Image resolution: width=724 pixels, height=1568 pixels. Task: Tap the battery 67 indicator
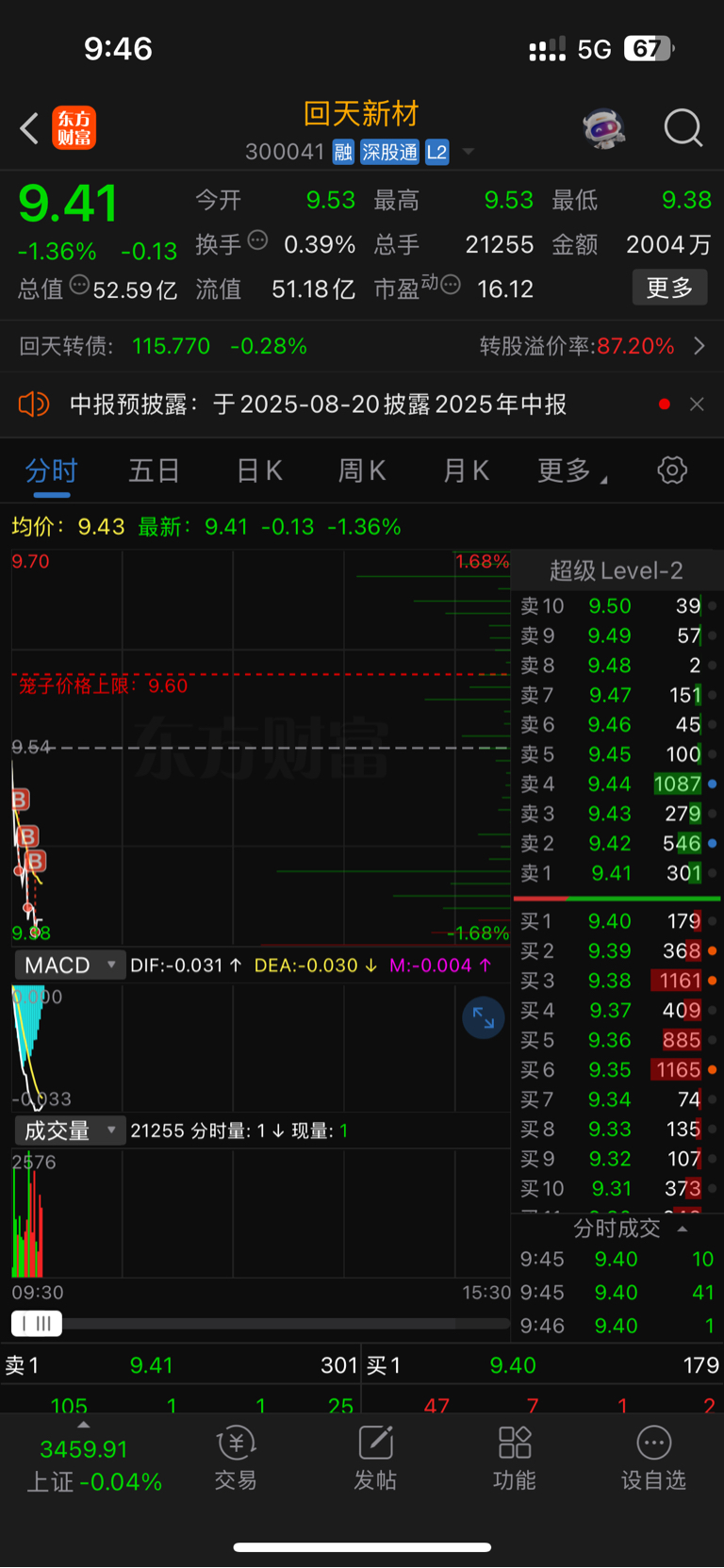pos(649,49)
